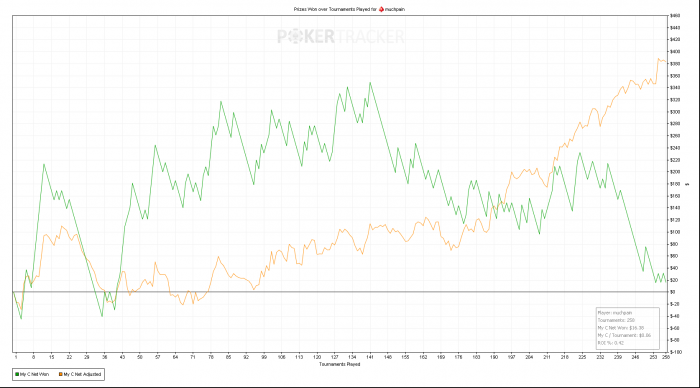Click the '253' tick on the x-axis

[x=653, y=357]
